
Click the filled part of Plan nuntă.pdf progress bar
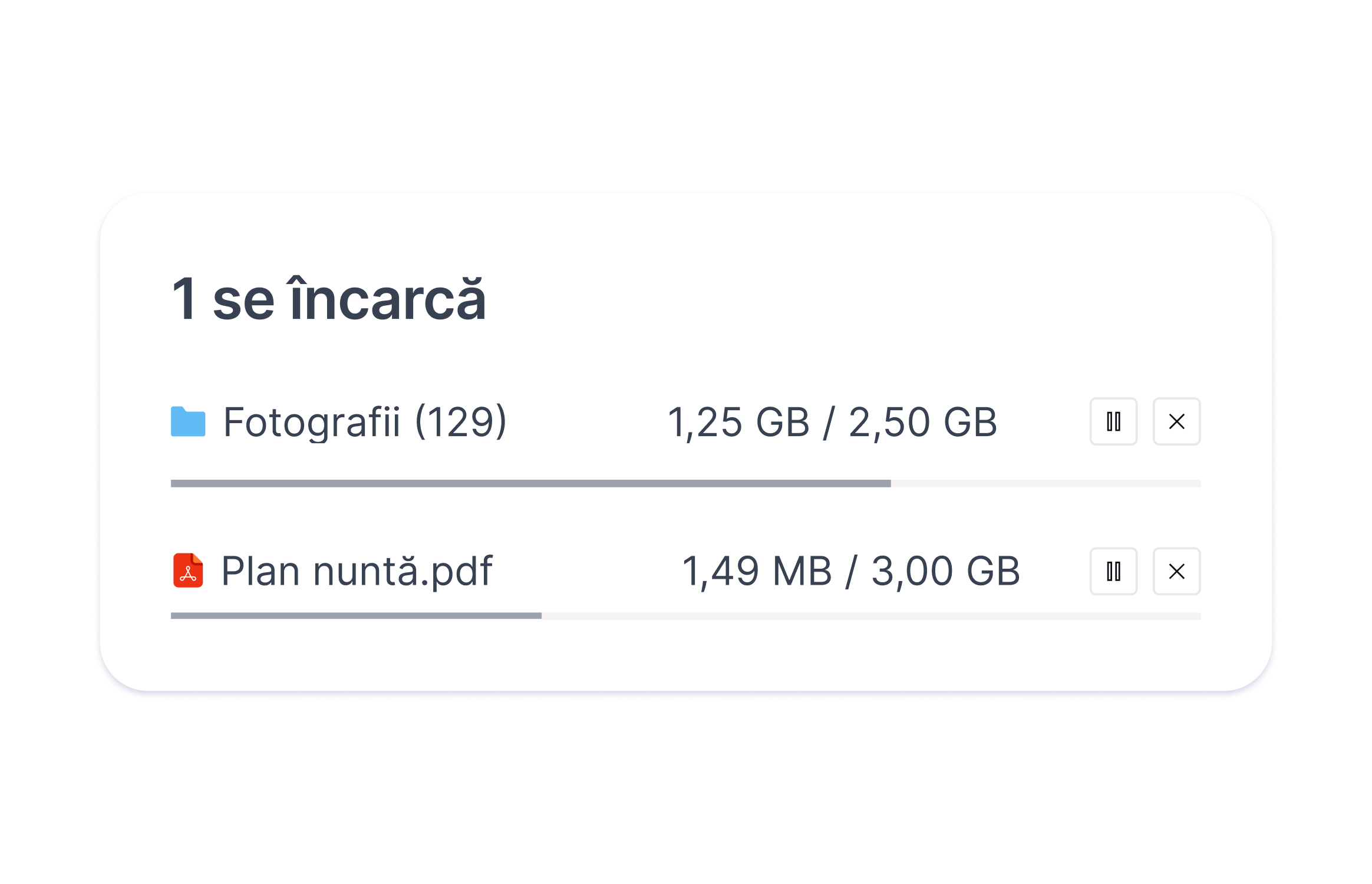tap(356, 616)
